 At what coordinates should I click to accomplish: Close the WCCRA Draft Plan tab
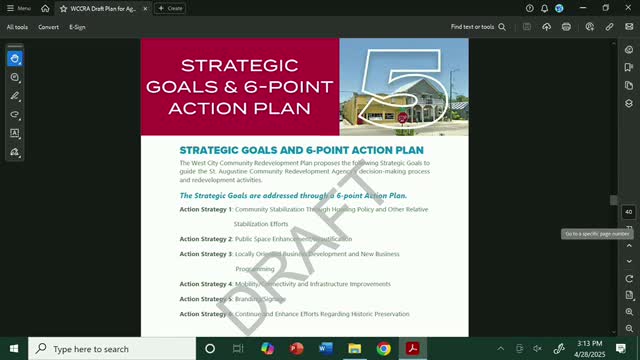coord(145,9)
